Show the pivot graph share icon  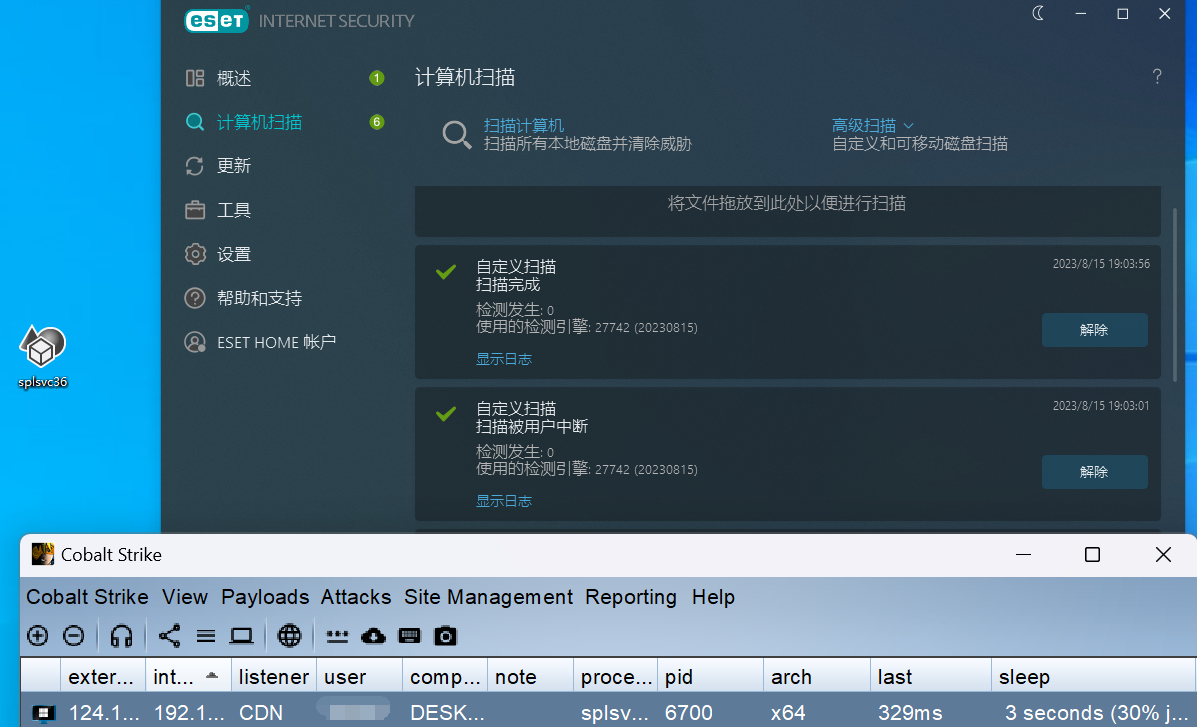[x=169, y=635]
